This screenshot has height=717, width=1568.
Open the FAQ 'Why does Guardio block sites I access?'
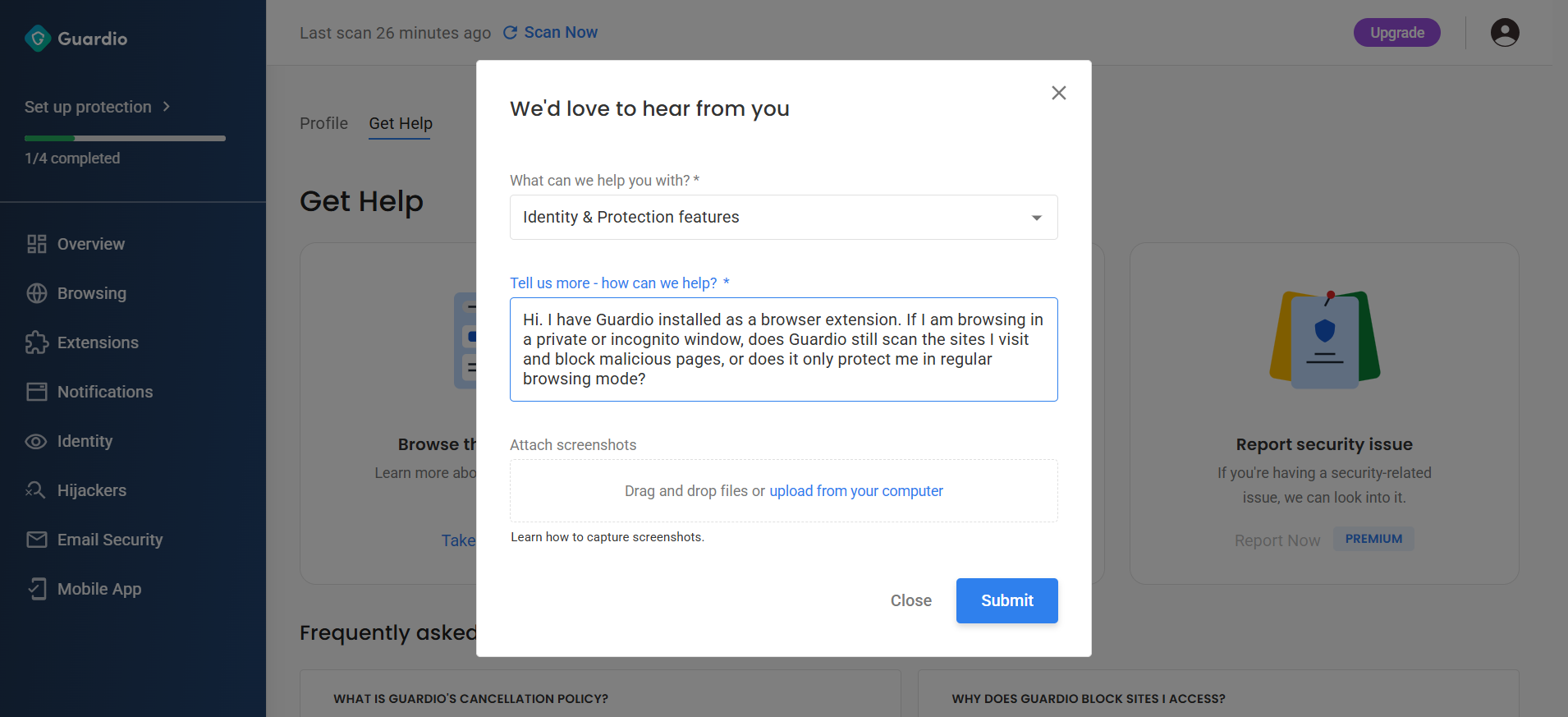point(1089,699)
